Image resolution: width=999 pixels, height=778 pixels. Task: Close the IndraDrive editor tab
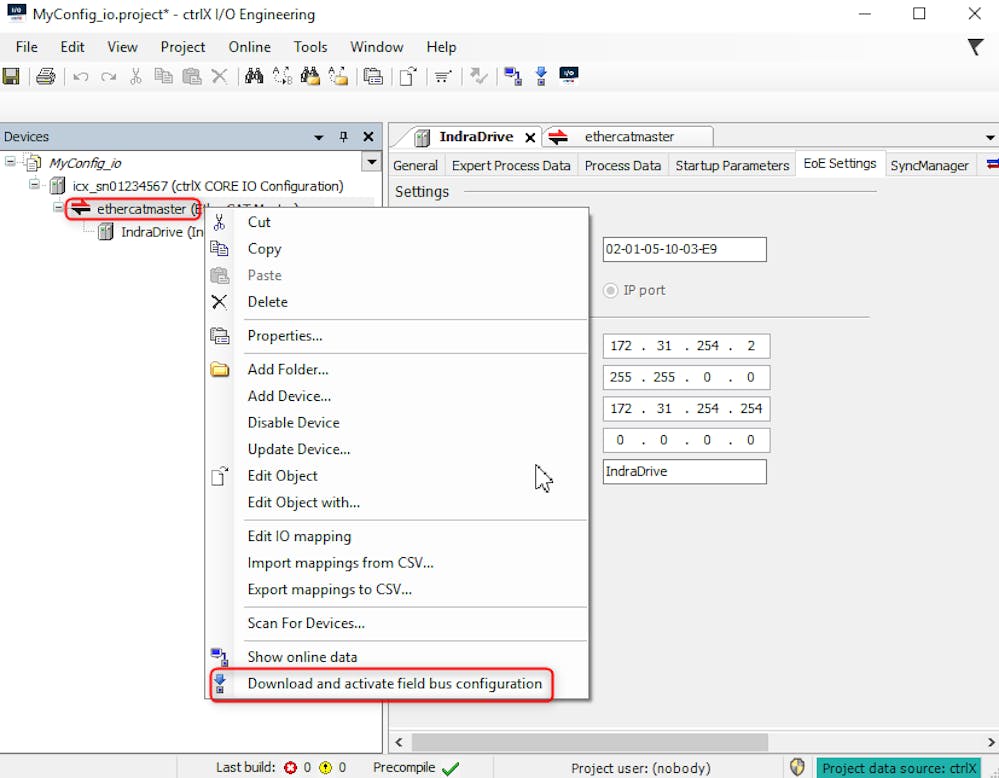pyautogui.click(x=530, y=138)
